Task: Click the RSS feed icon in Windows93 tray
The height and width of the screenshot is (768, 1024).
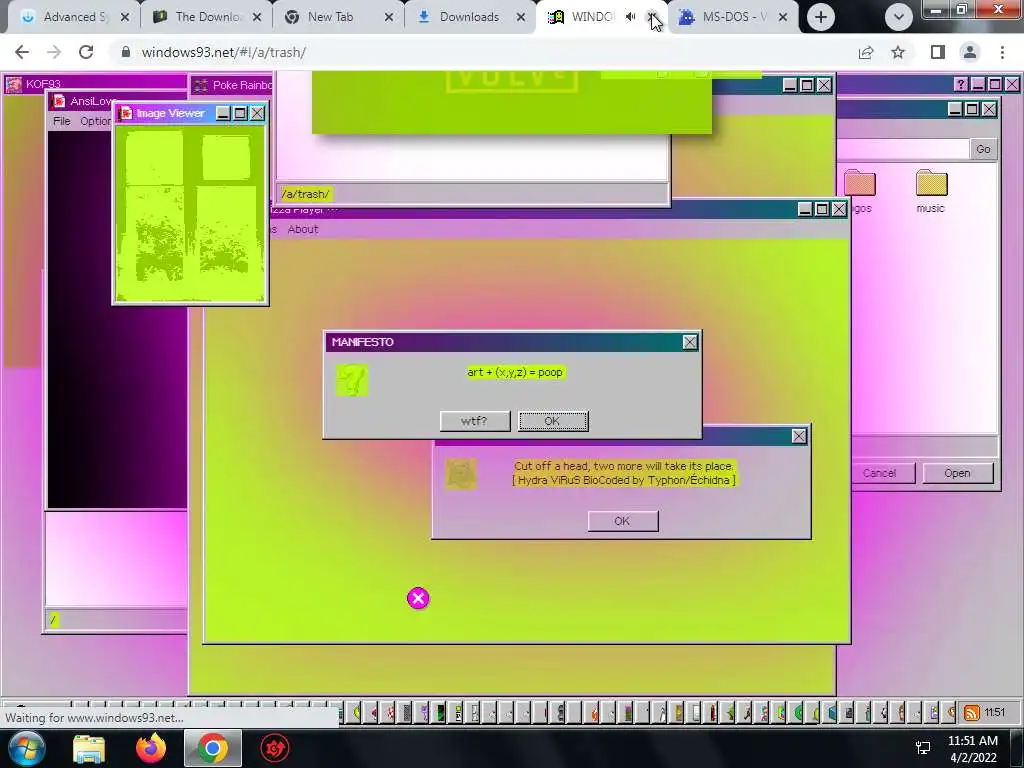Action: 971,712
